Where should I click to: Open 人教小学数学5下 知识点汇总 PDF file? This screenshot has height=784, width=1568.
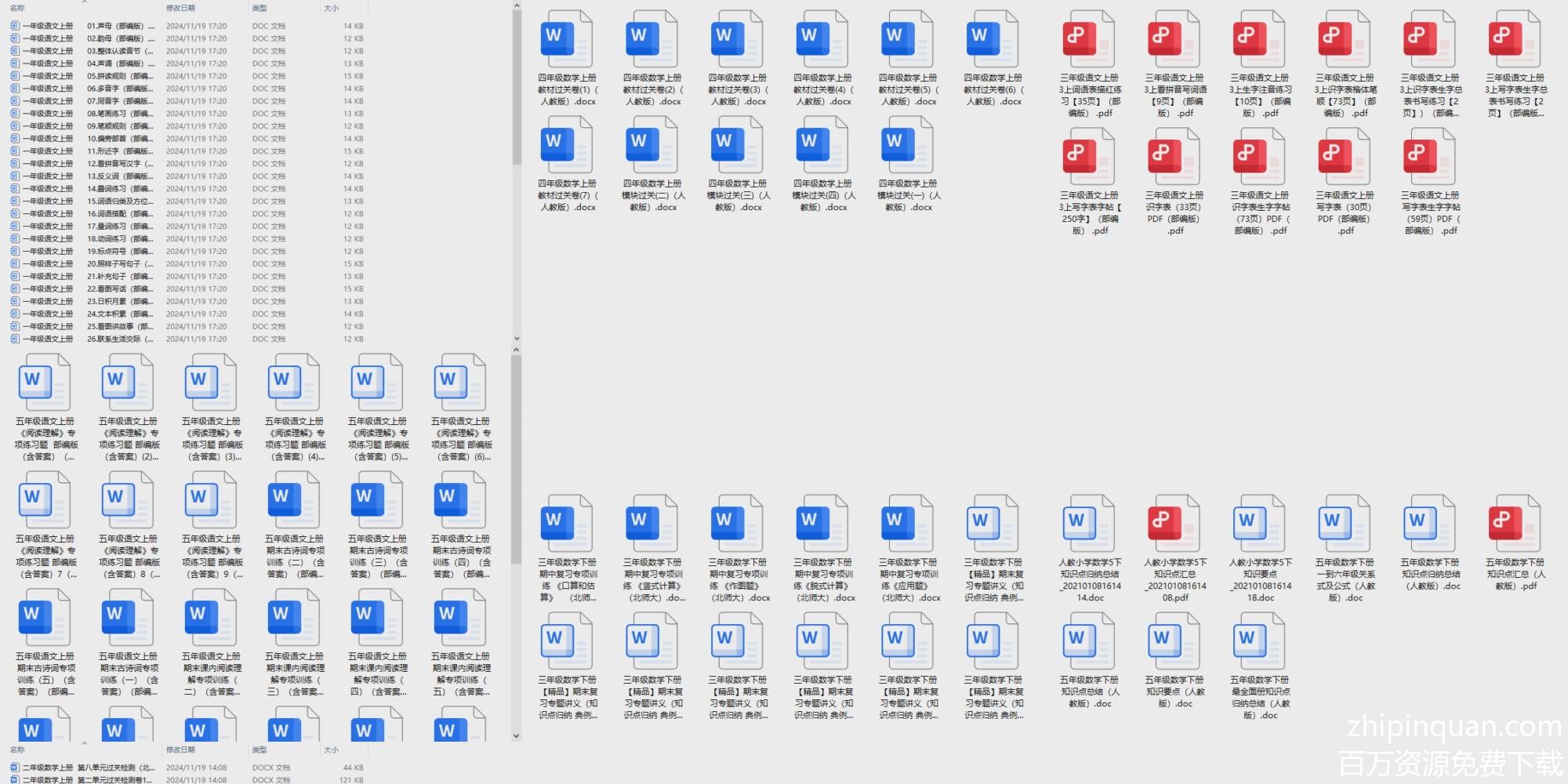click(x=1174, y=524)
